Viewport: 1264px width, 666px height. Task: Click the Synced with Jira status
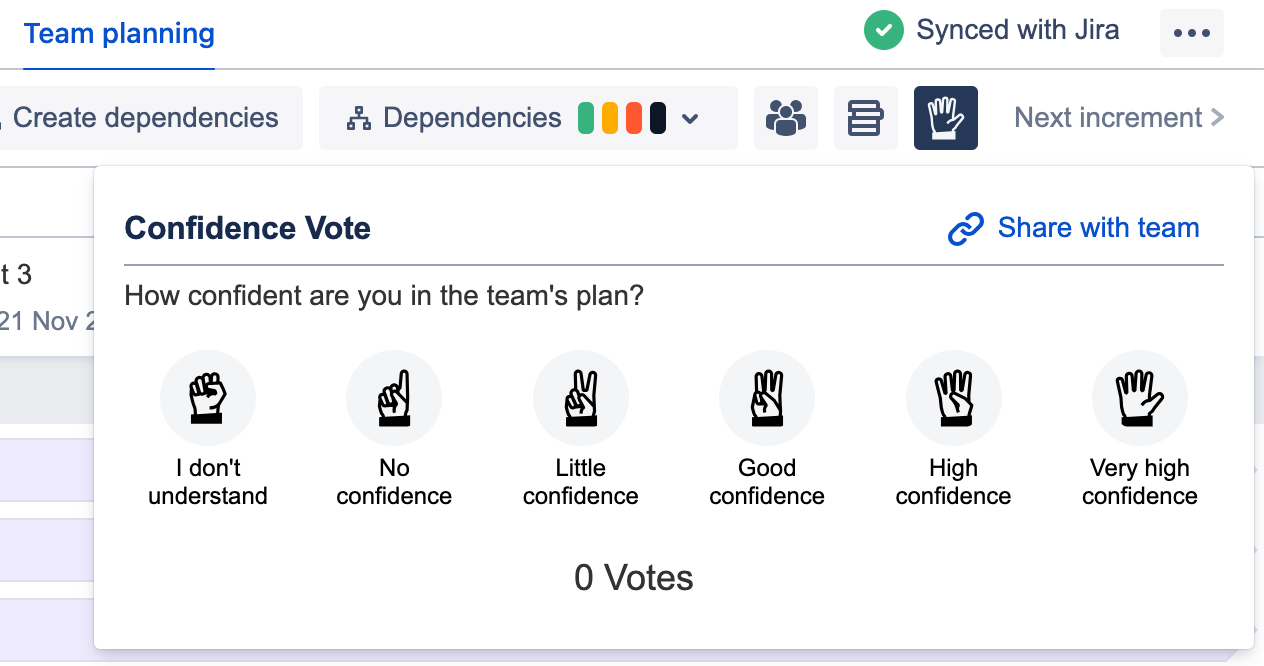(992, 31)
